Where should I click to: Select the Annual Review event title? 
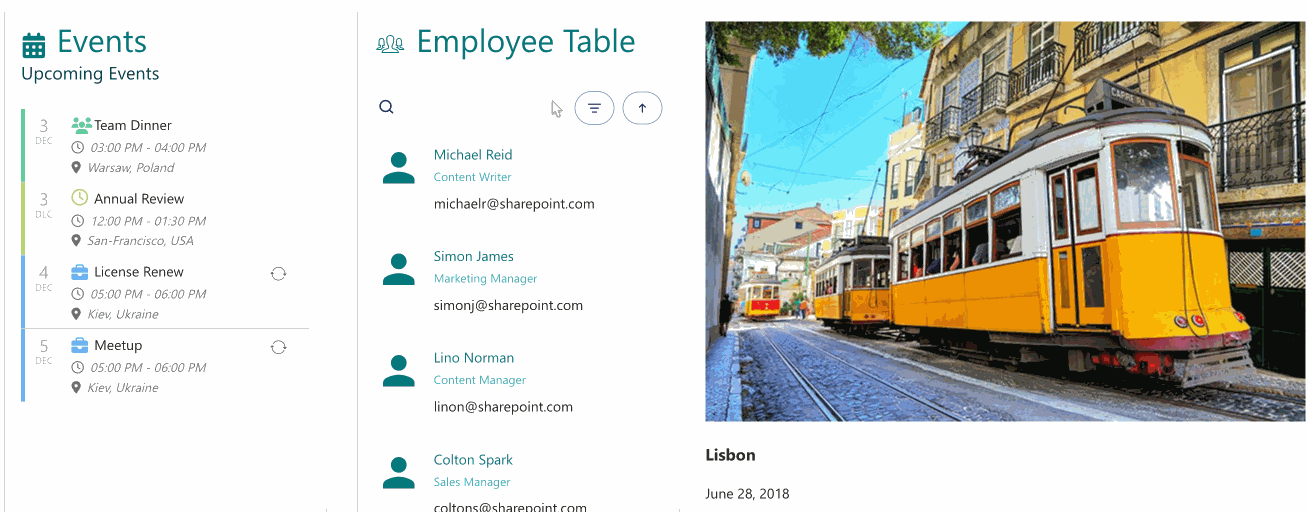coord(139,198)
